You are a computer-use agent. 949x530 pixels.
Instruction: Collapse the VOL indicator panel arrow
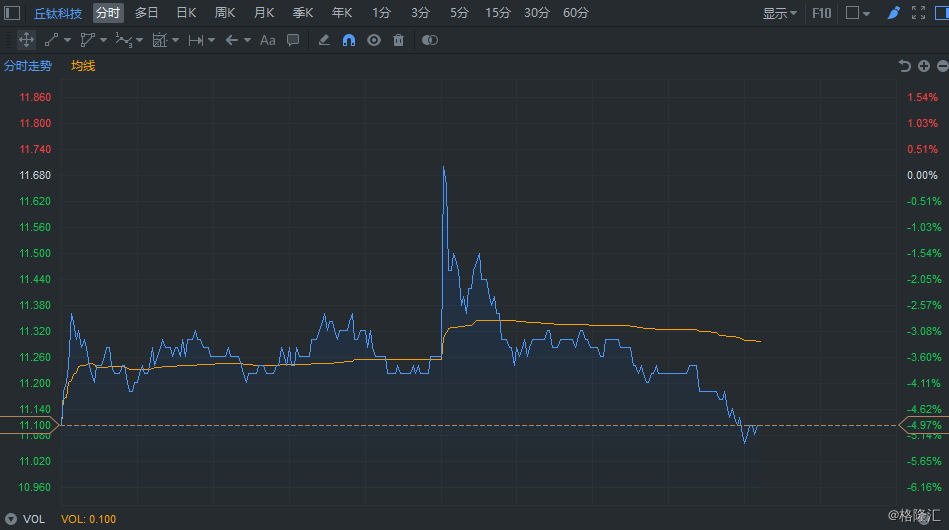pyautogui.click(x=11, y=519)
